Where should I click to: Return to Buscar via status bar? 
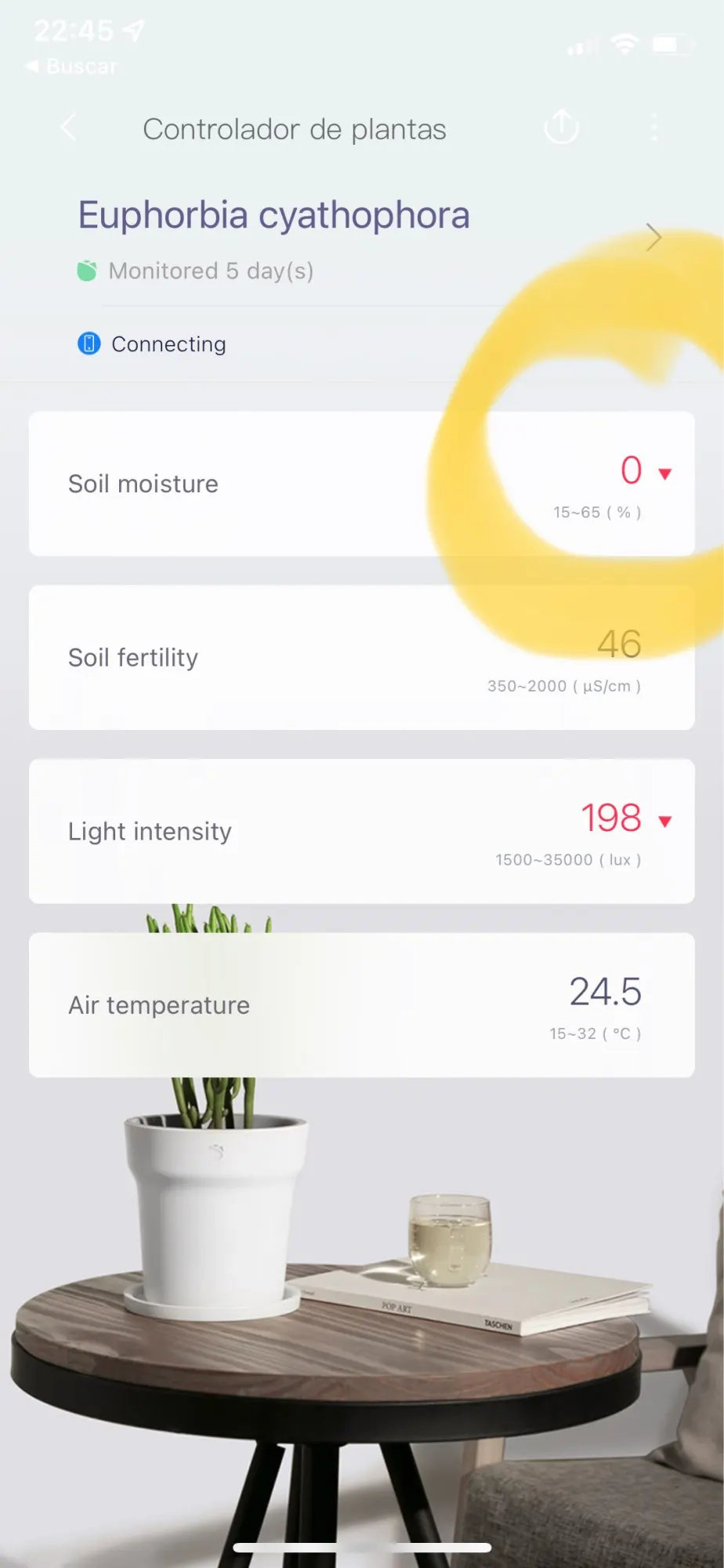click(x=72, y=67)
